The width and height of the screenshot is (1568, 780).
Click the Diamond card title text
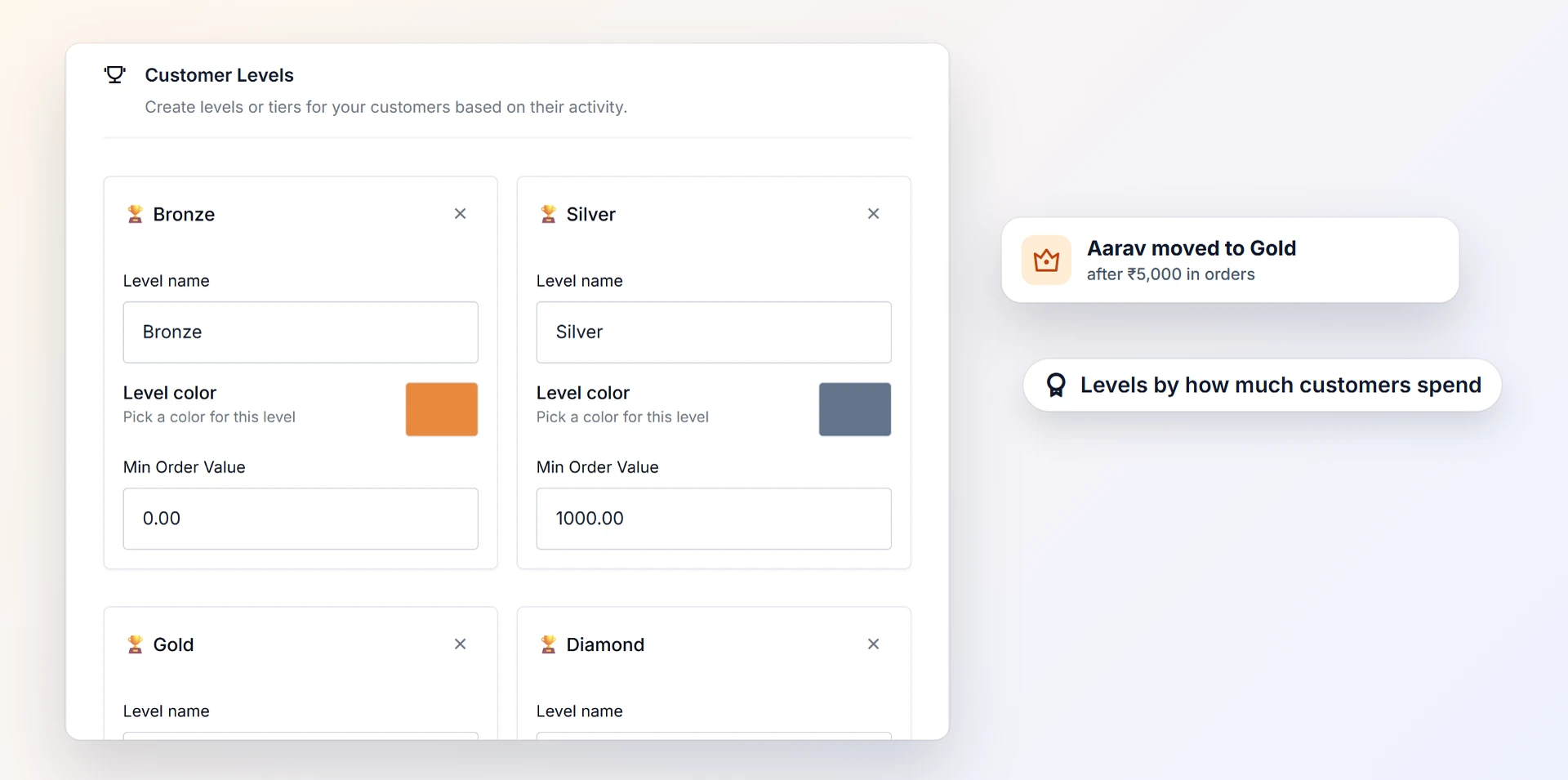[x=605, y=644]
